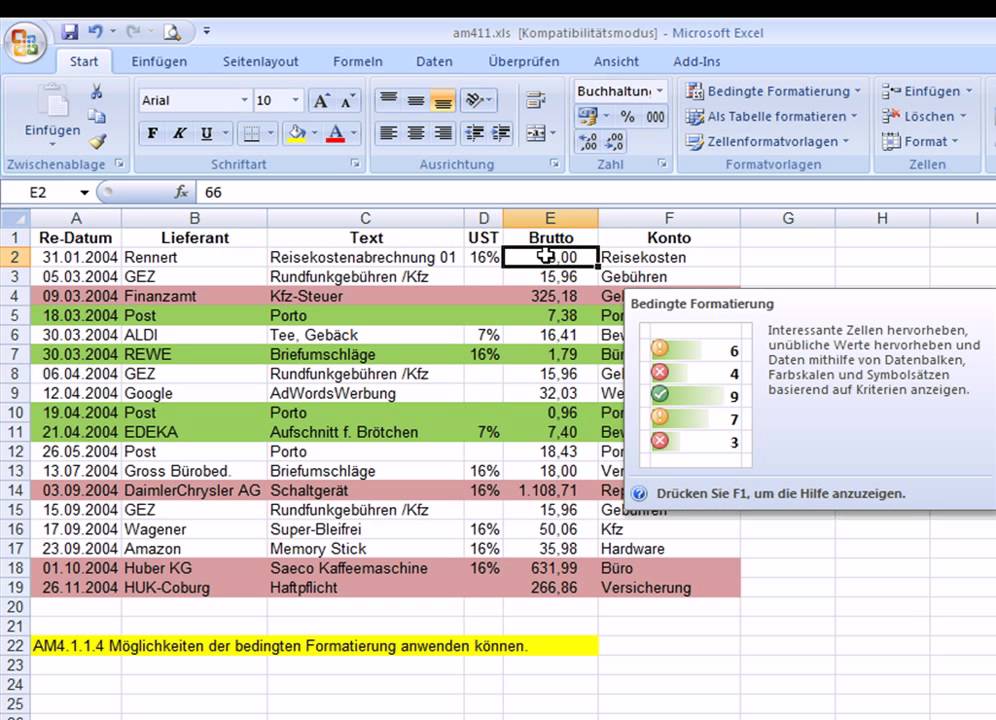This screenshot has height=720, width=996.
Task: Toggle bold formatting F button
Action: (152, 133)
